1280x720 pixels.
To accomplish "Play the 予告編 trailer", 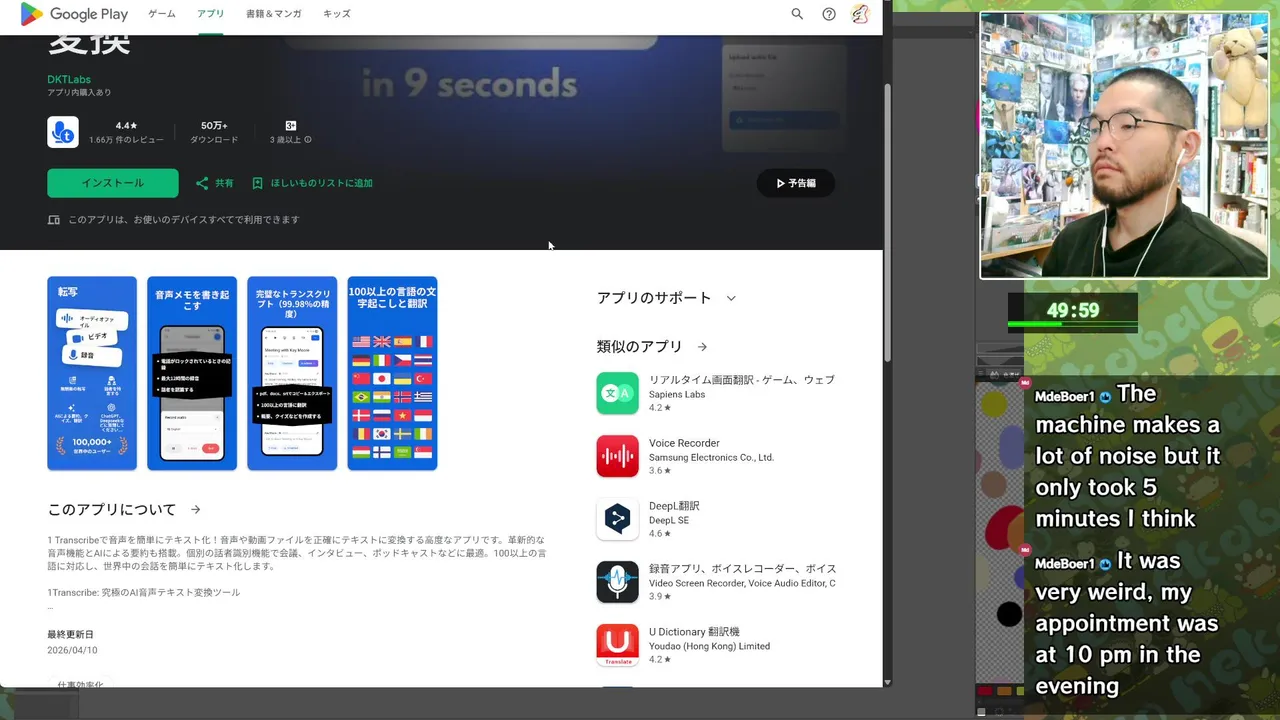I will pyautogui.click(x=796, y=183).
